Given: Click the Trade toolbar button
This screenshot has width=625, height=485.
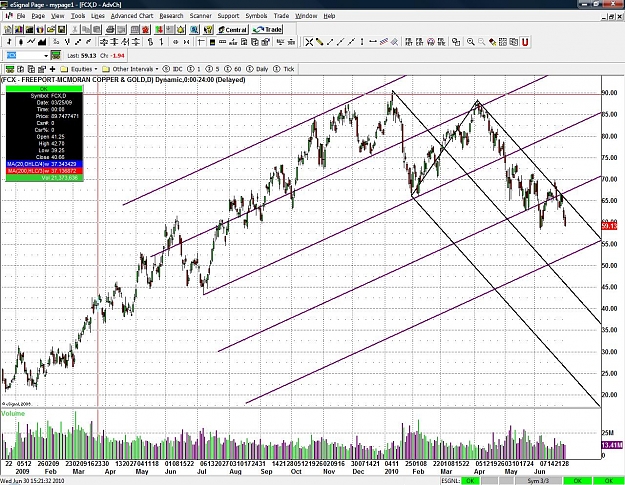Looking at the screenshot, I should coord(267,29).
